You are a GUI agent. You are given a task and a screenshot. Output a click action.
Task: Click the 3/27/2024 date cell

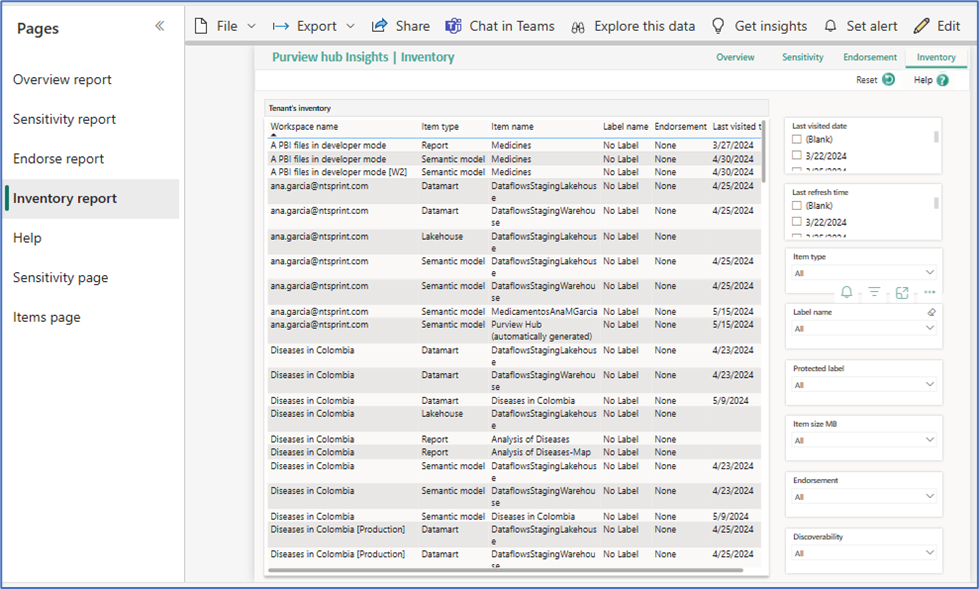[x=733, y=145]
